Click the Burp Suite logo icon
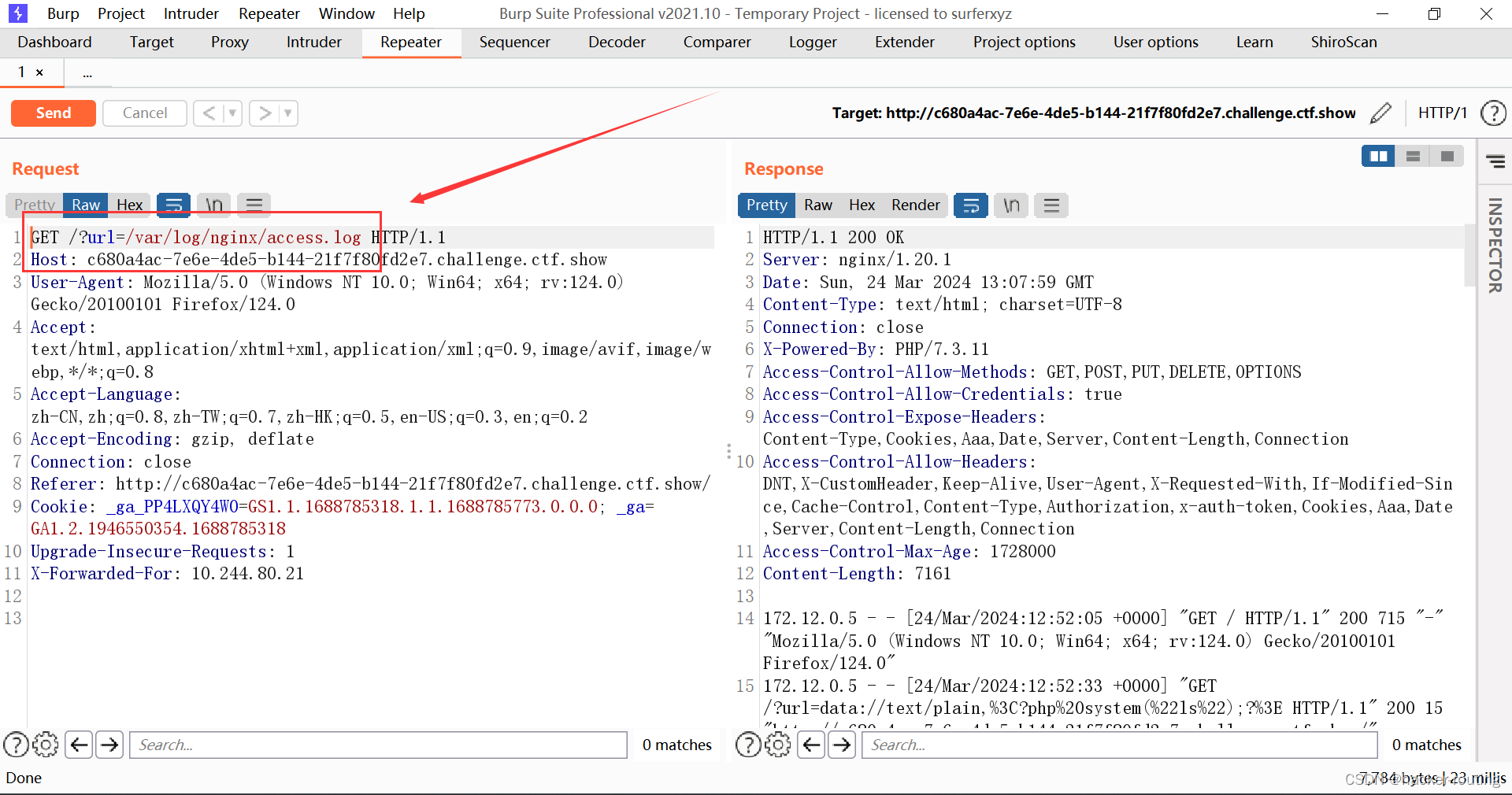The image size is (1512, 795). (x=17, y=13)
